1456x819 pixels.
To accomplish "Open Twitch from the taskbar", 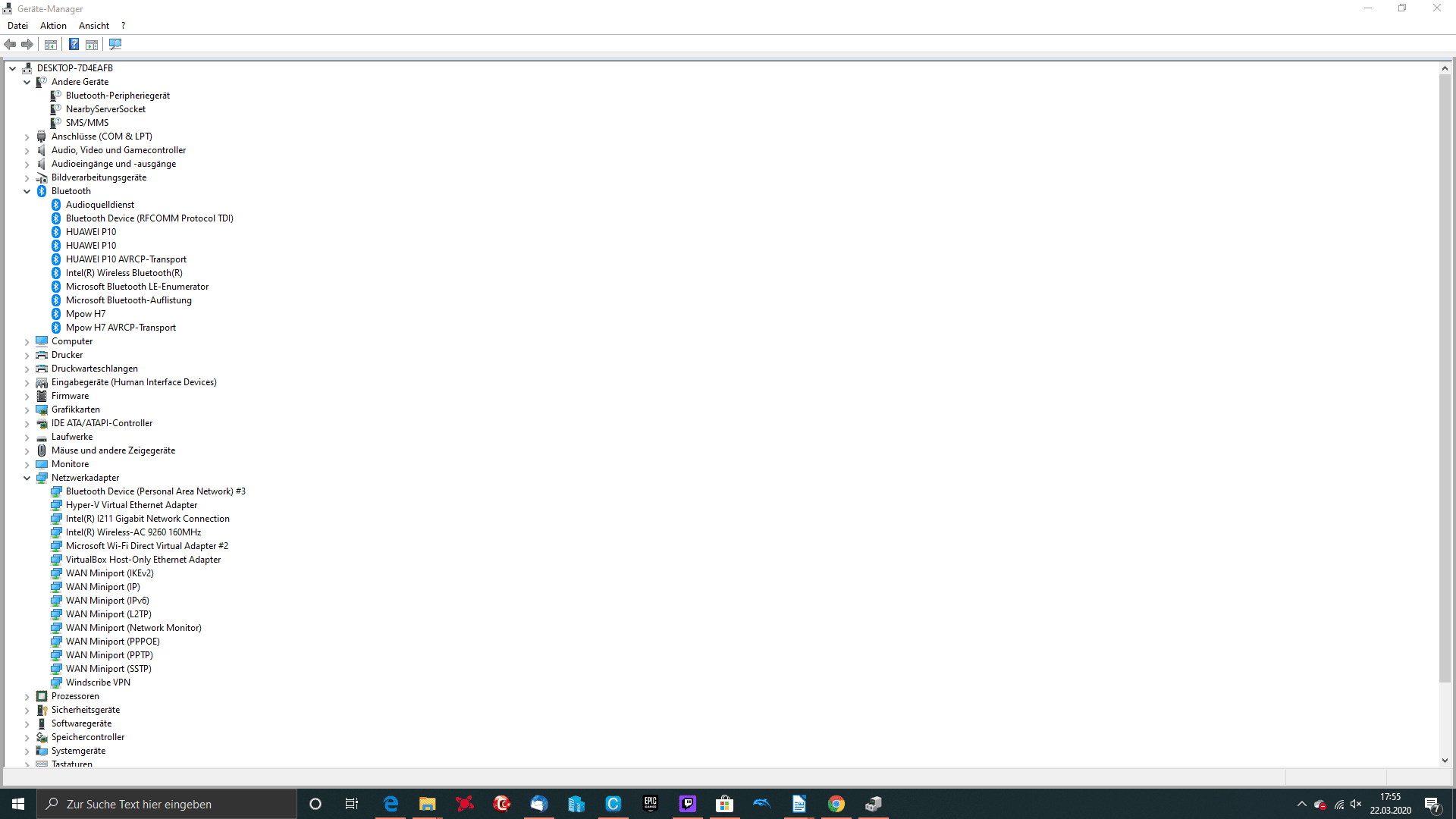I will pyautogui.click(x=688, y=804).
